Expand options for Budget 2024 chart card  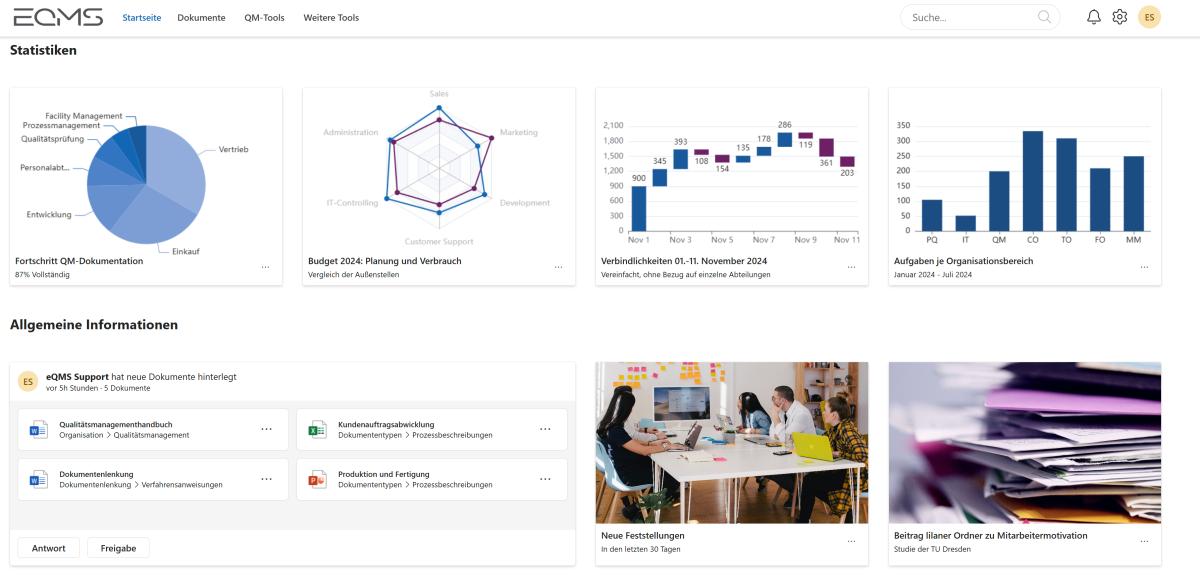click(x=558, y=268)
